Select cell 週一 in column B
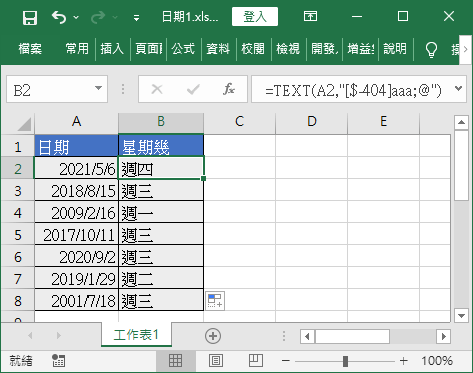Image resolution: width=473 pixels, height=373 pixels. (161, 213)
